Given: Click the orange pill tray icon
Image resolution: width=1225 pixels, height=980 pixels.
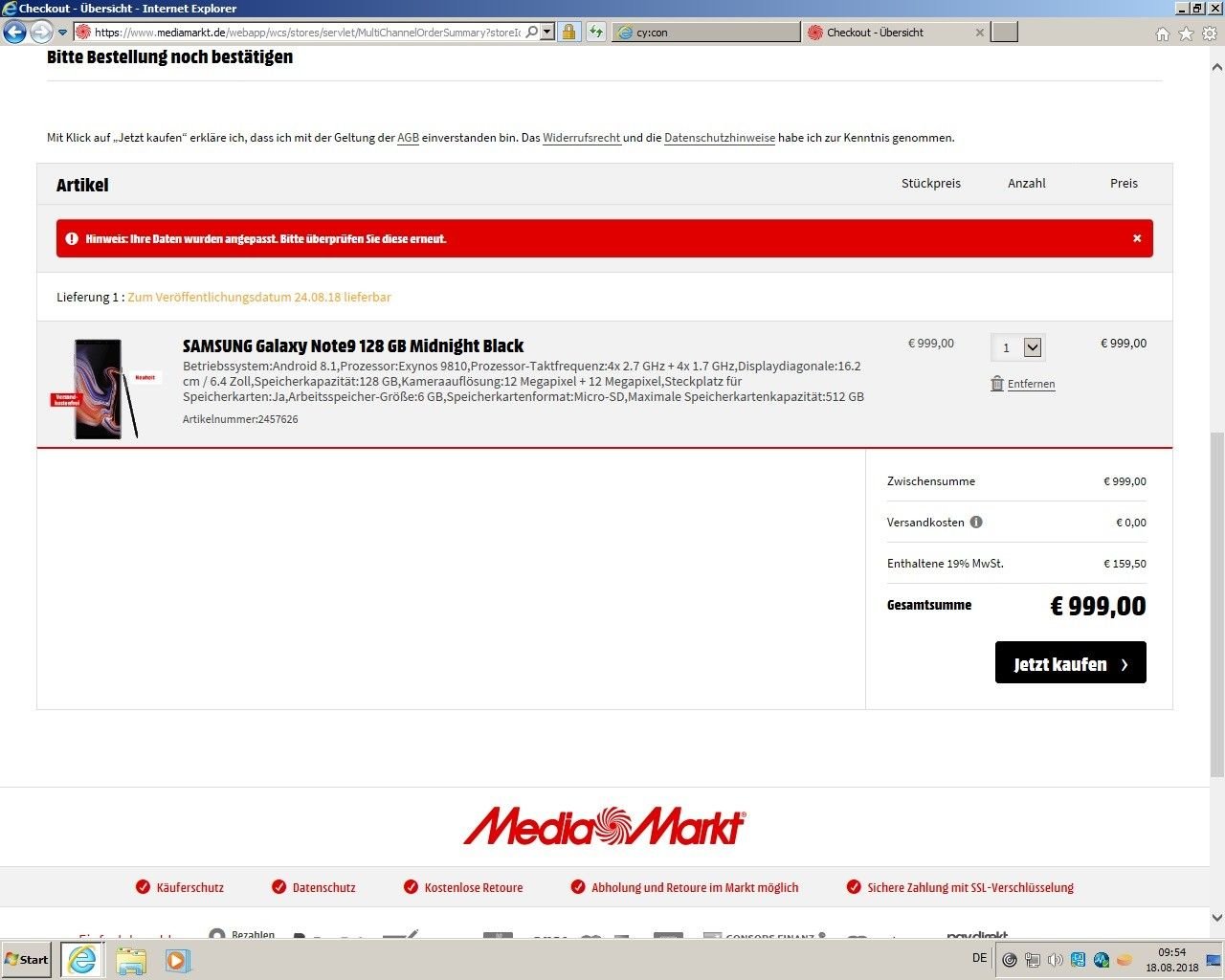Looking at the screenshot, I should pos(1125,960).
